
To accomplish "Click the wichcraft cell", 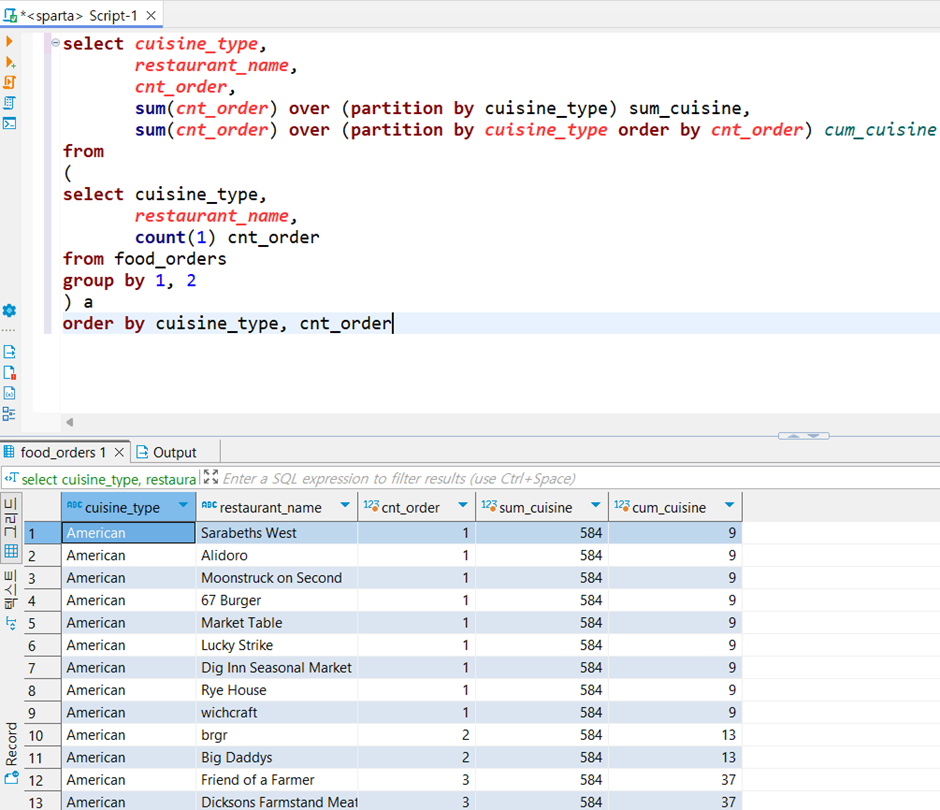I will 276,713.
